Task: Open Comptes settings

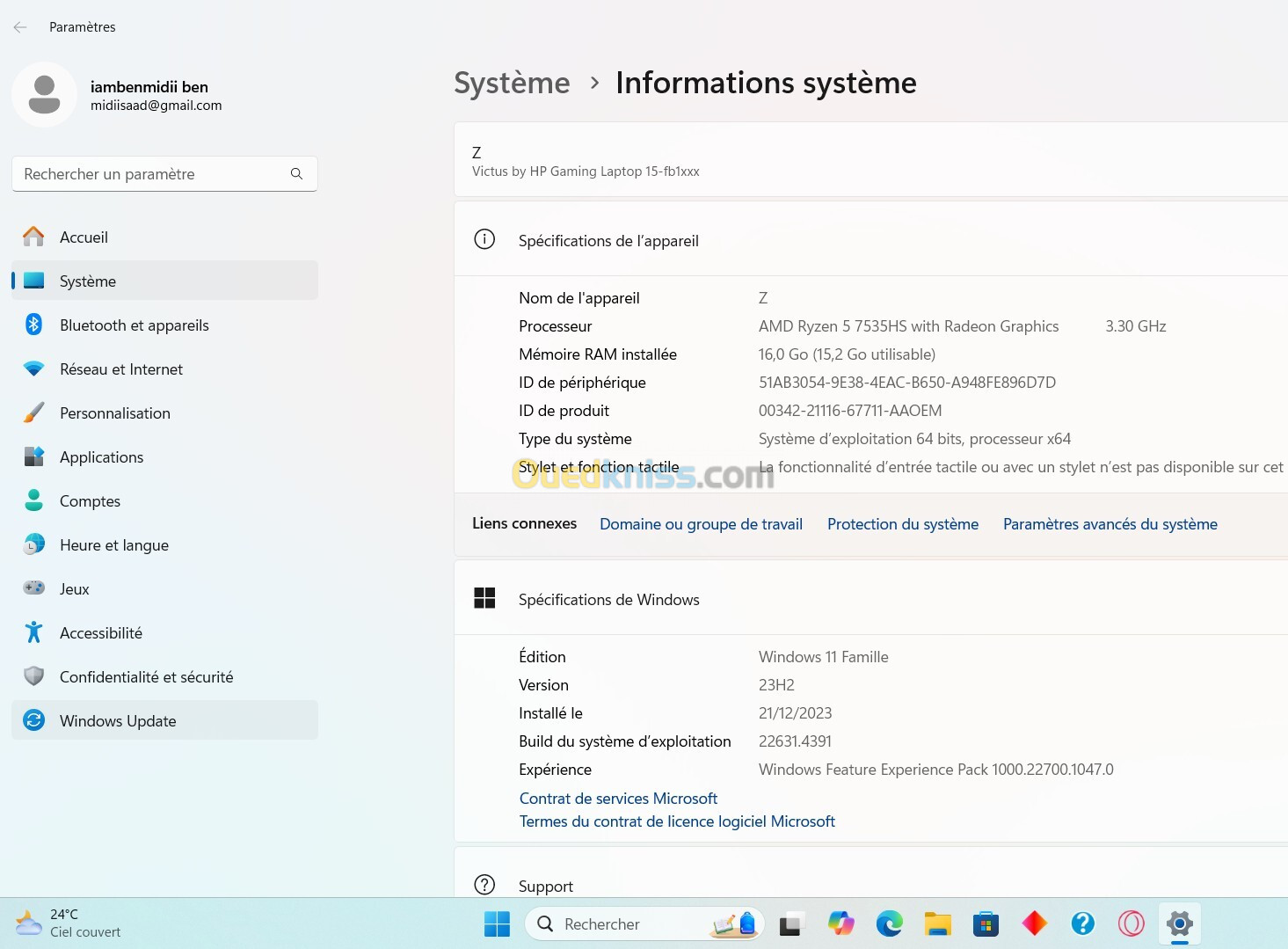Action: tap(164, 500)
